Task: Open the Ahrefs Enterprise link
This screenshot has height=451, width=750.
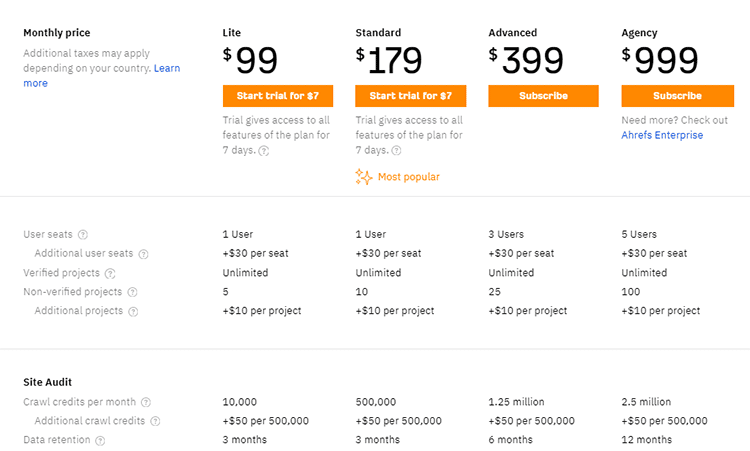Action: coord(662,135)
